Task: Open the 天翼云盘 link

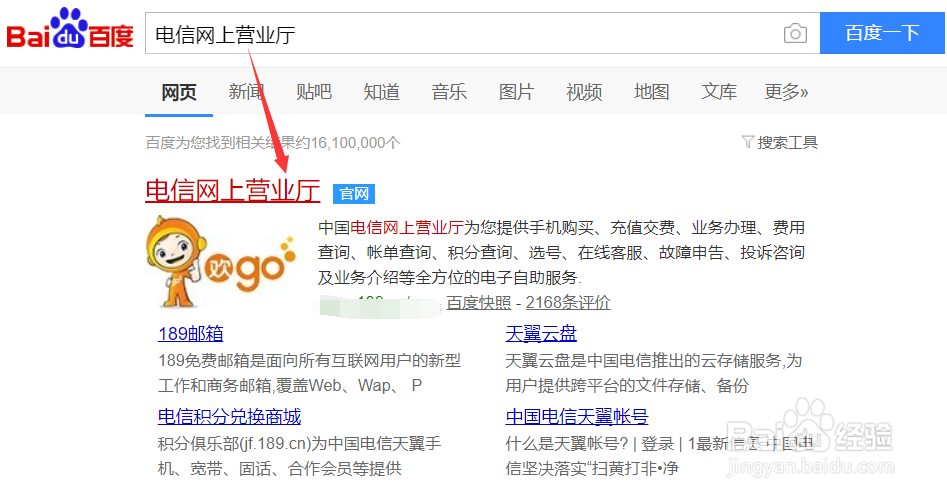Action: (x=541, y=333)
